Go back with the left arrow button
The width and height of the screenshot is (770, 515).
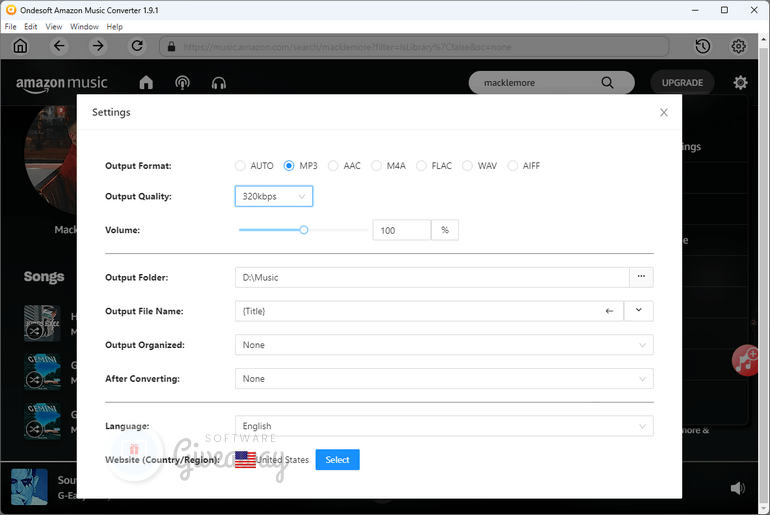pyautogui.click(x=59, y=46)
